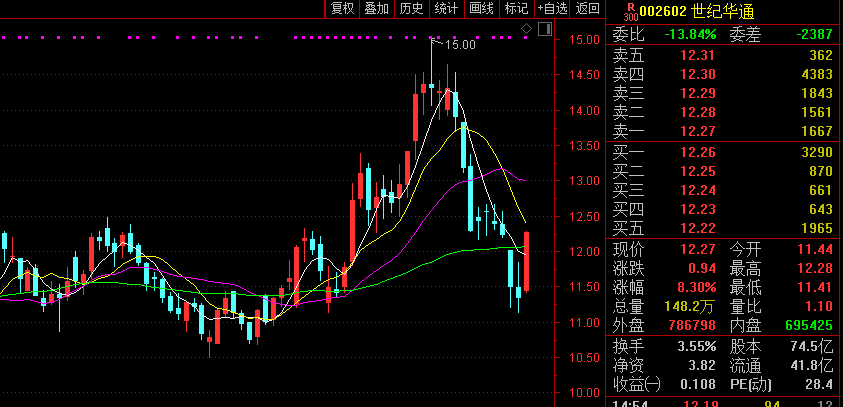The width and height of the screenshot is (843, 407).
Task: Open the 统计 statistics tool
Action: [446, 9]
